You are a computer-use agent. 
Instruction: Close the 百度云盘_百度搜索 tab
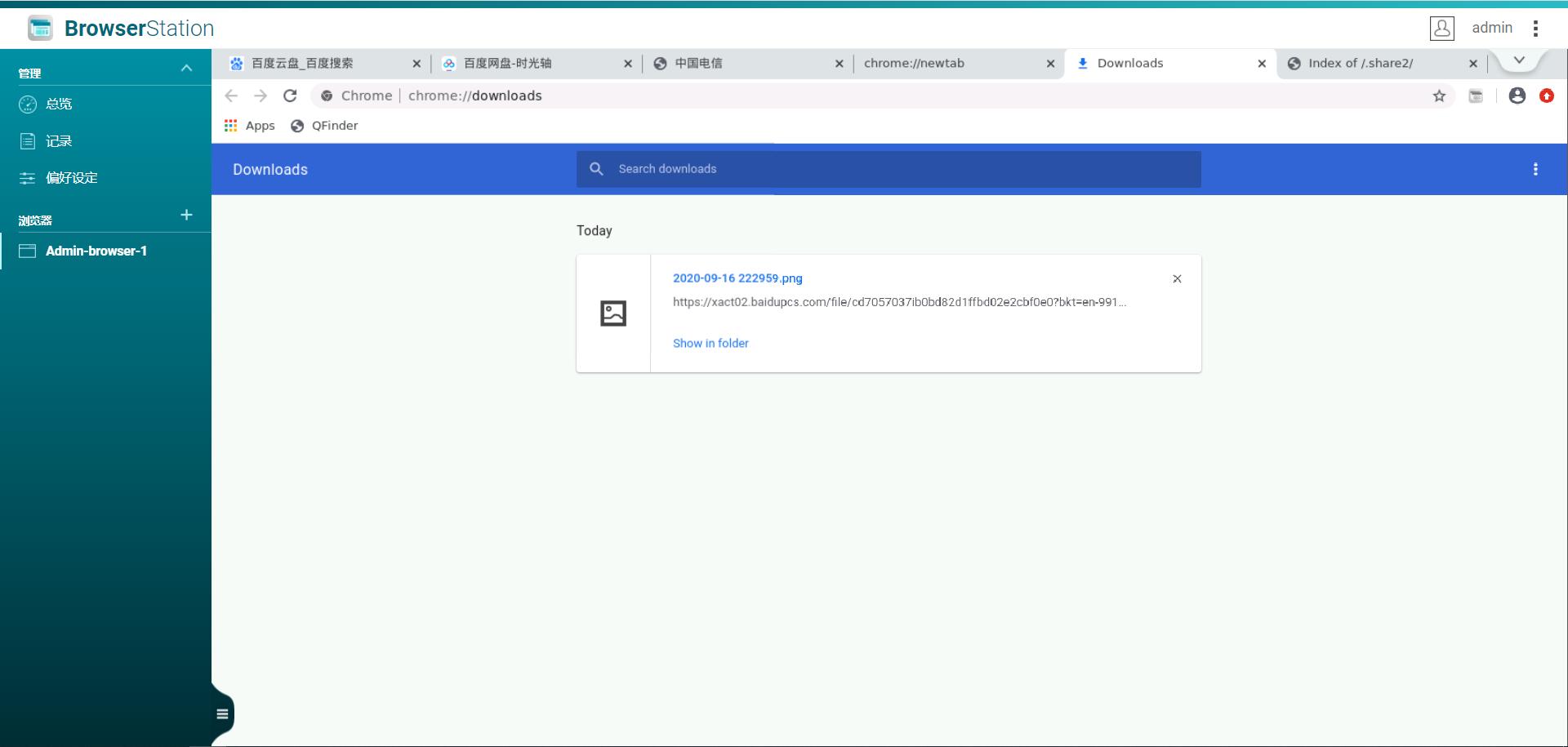416,64
